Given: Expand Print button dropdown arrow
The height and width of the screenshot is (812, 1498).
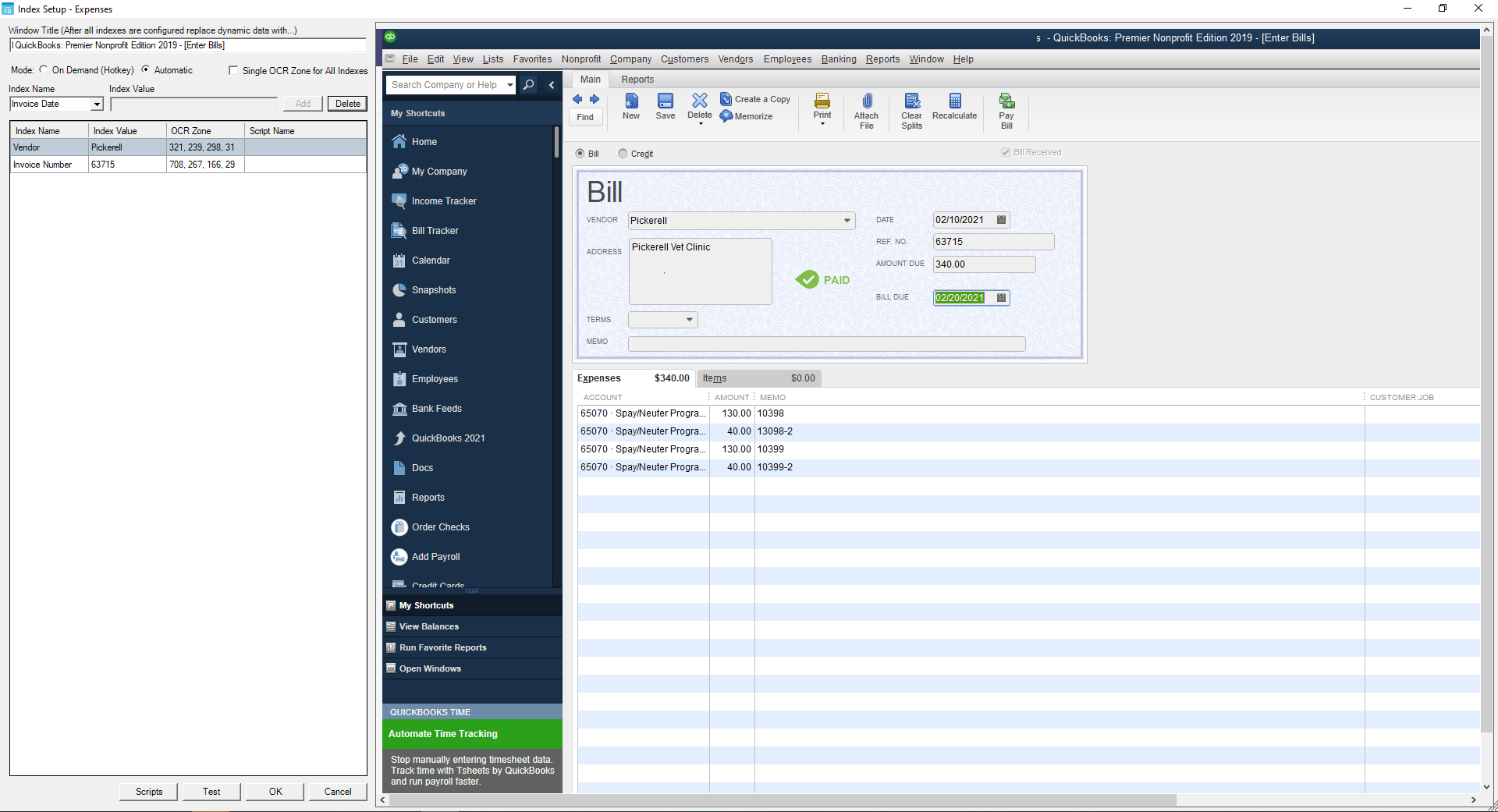Looking at the screenshot, I should tap(822, 124).
